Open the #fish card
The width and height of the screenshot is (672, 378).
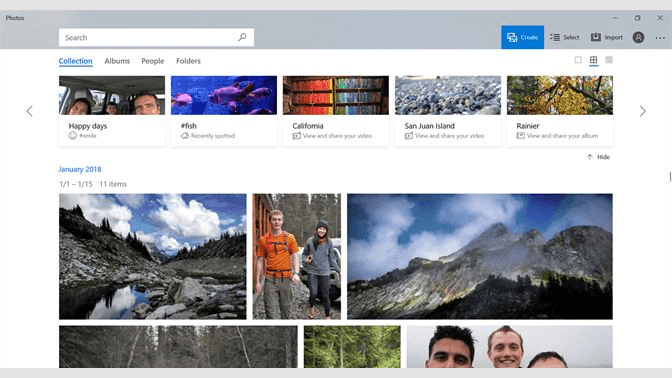pos(224,111)
